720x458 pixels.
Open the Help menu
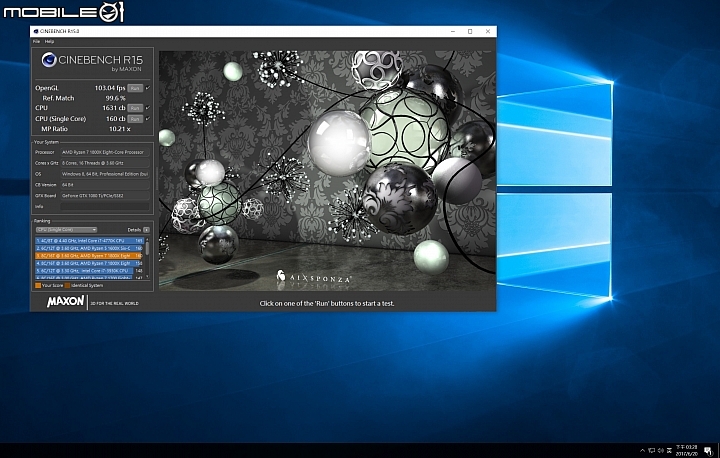point(49,41)
